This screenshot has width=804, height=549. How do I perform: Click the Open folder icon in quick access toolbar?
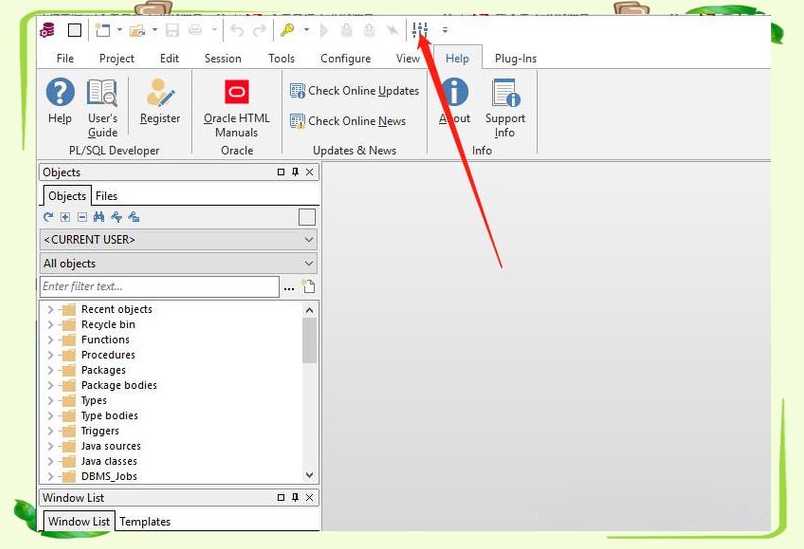[x=137, y=31]
